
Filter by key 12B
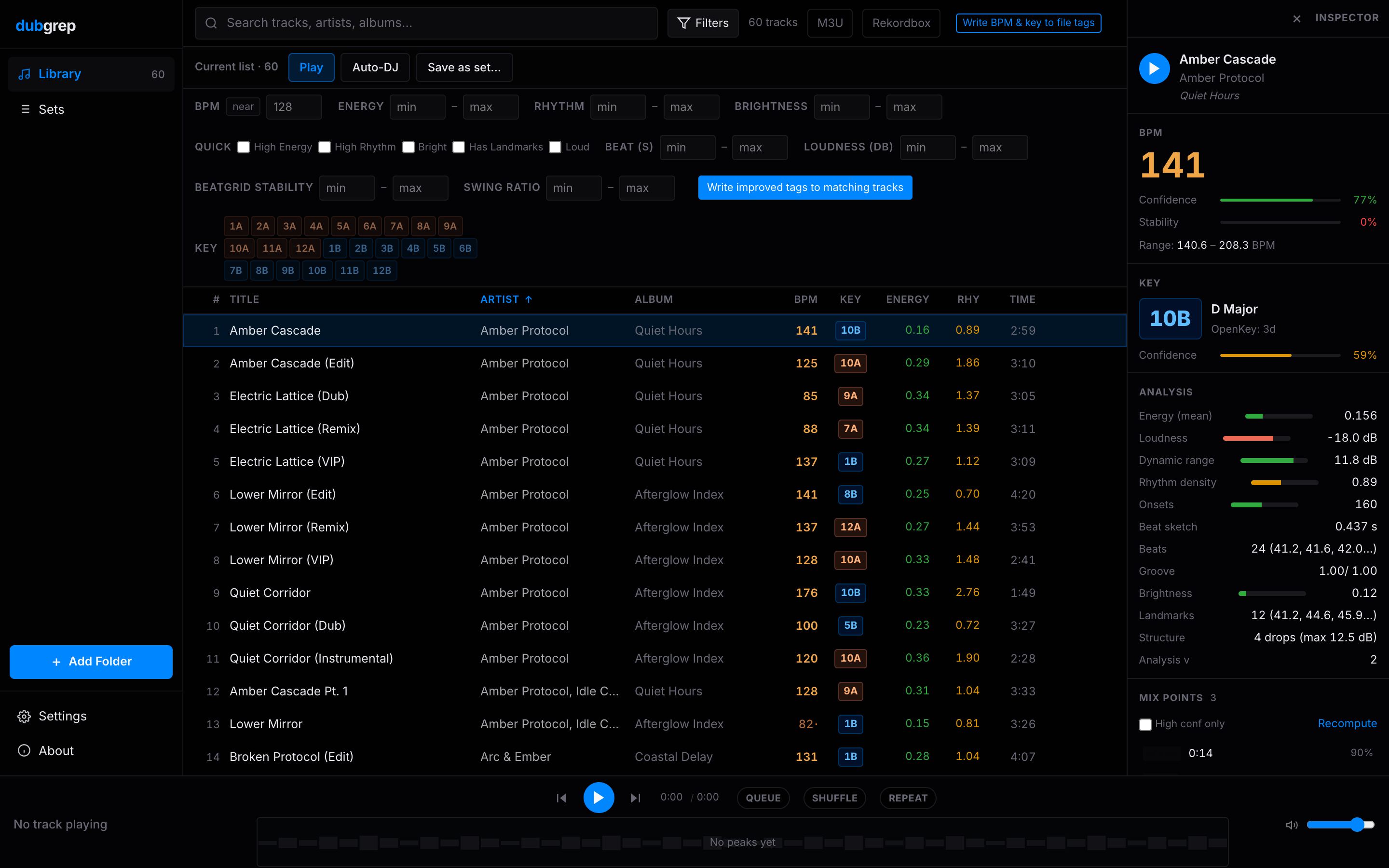click(x=381, y=271)
